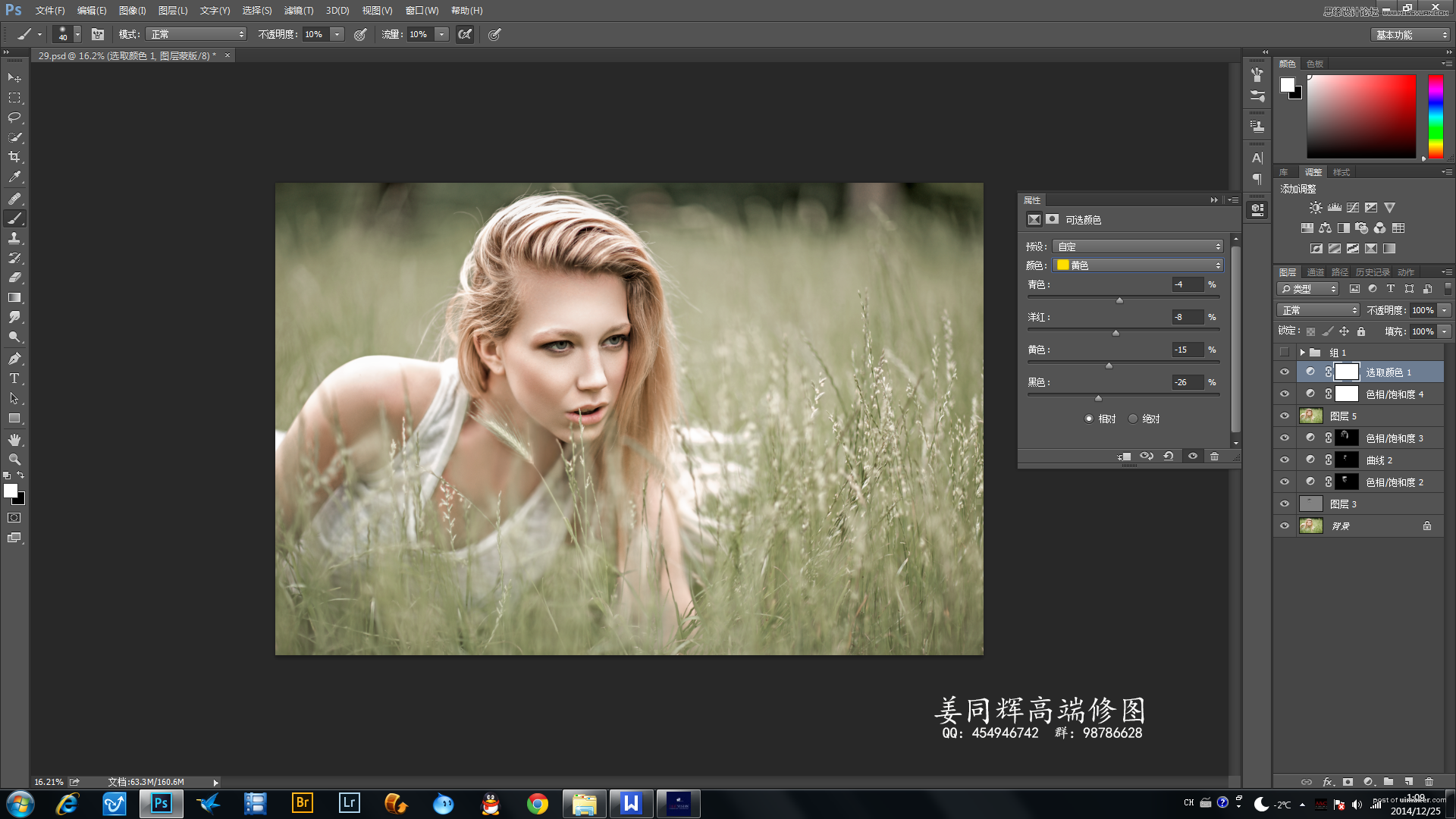Open the 图像 menu
Screen dimensions: 1456x819
[x=131, y=10]
